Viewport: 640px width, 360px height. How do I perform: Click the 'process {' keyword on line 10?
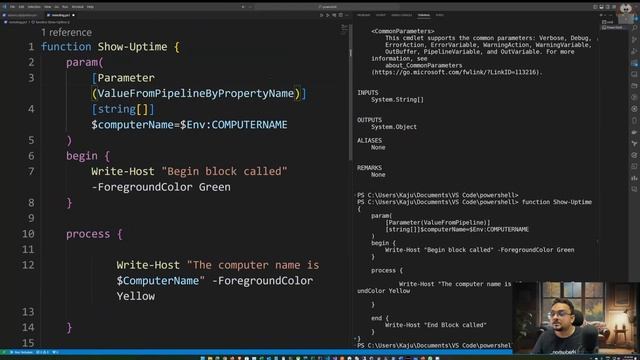(x=94, y=234)
